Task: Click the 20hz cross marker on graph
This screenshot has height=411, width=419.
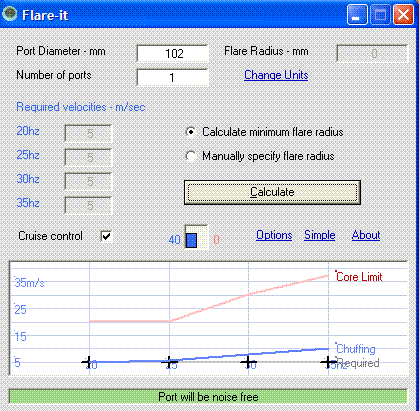Action: 89,361
